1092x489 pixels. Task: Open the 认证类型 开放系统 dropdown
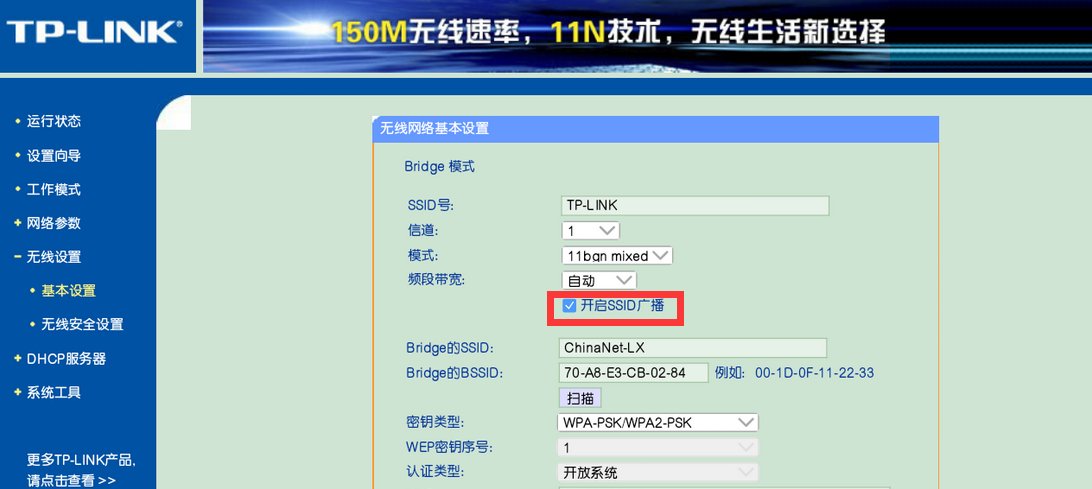click(657, 472)
